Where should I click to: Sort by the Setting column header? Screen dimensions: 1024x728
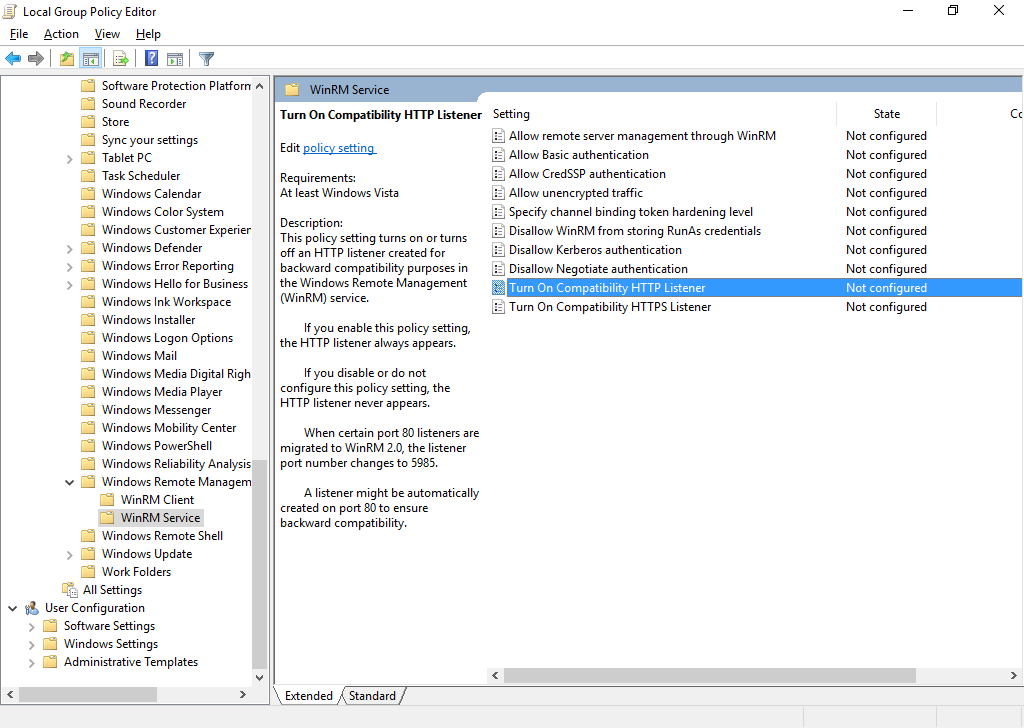662,114
